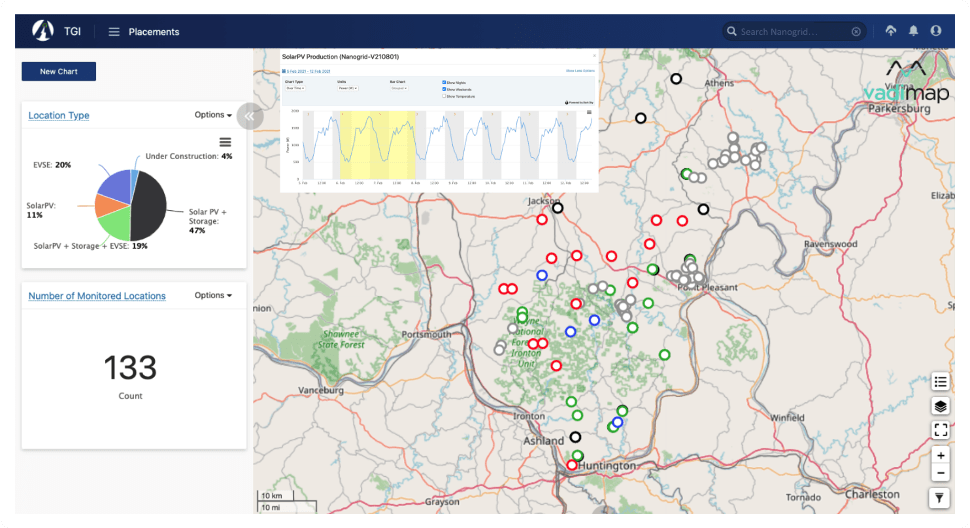Click the 133 count value
Image resolution: width=970 pixels, height=528 pixels.
tap(131, 368)
